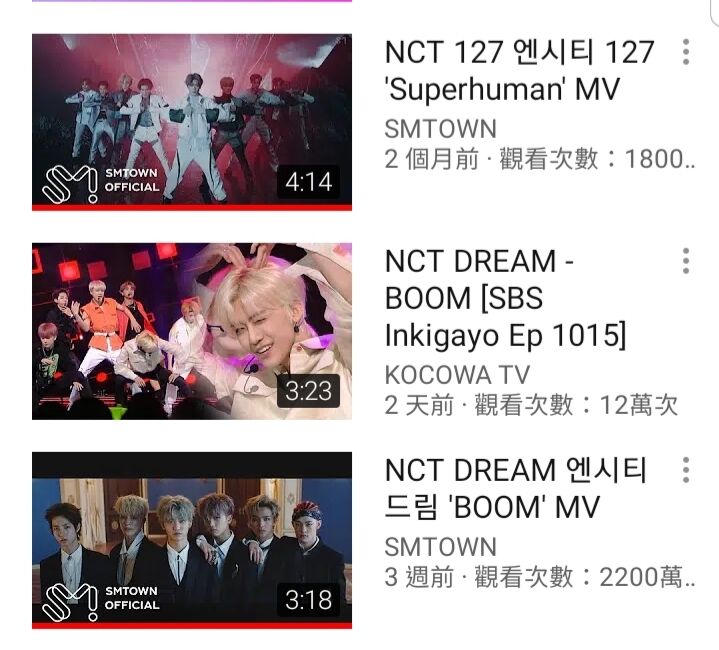Click SMTOWN Official logo on Superhuman thumbnail

point(101,184)
